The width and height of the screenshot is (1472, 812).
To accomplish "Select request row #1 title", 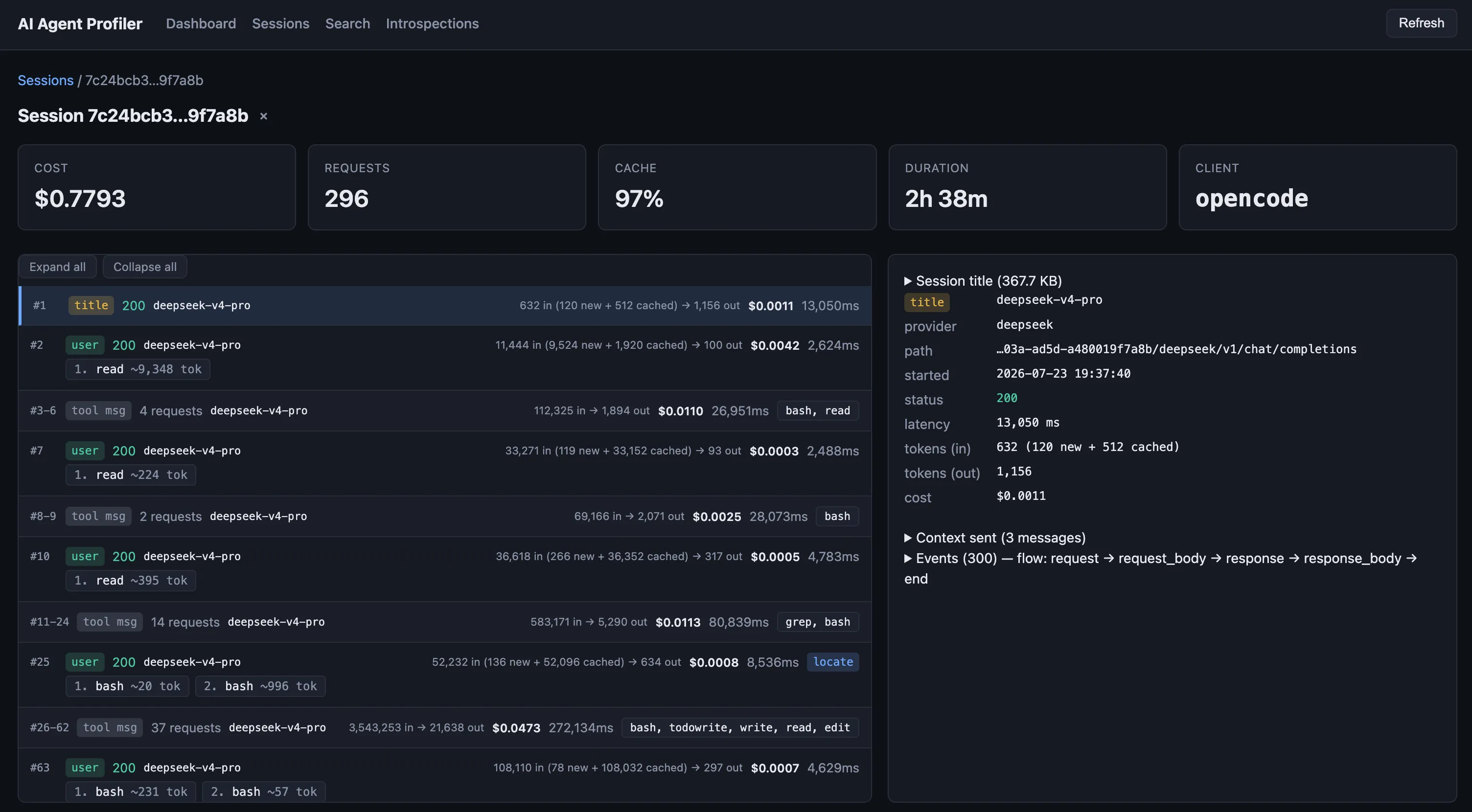I will (x=444, y=306).
